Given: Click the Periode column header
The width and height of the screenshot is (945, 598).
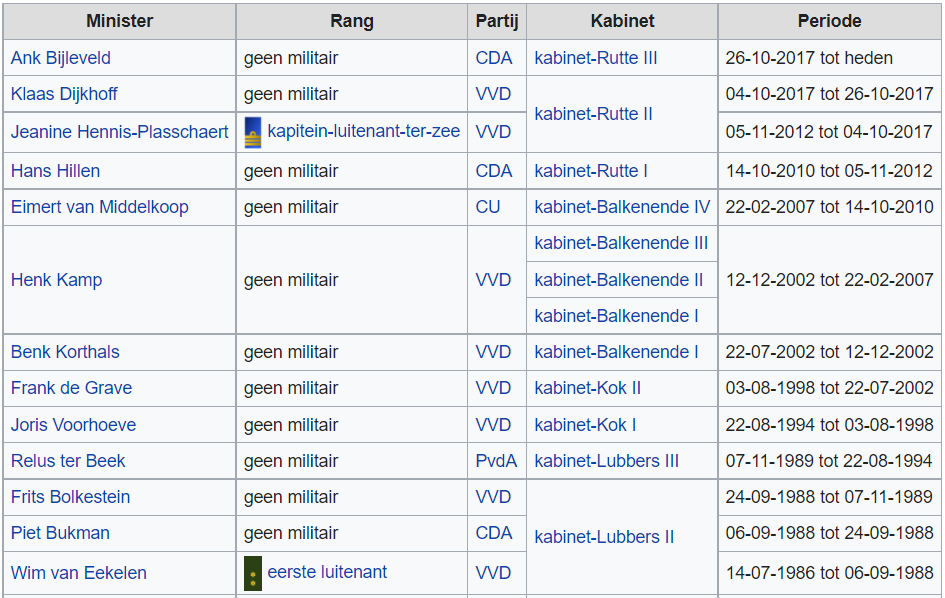Looking at the screenshot, I should (829, 21).
